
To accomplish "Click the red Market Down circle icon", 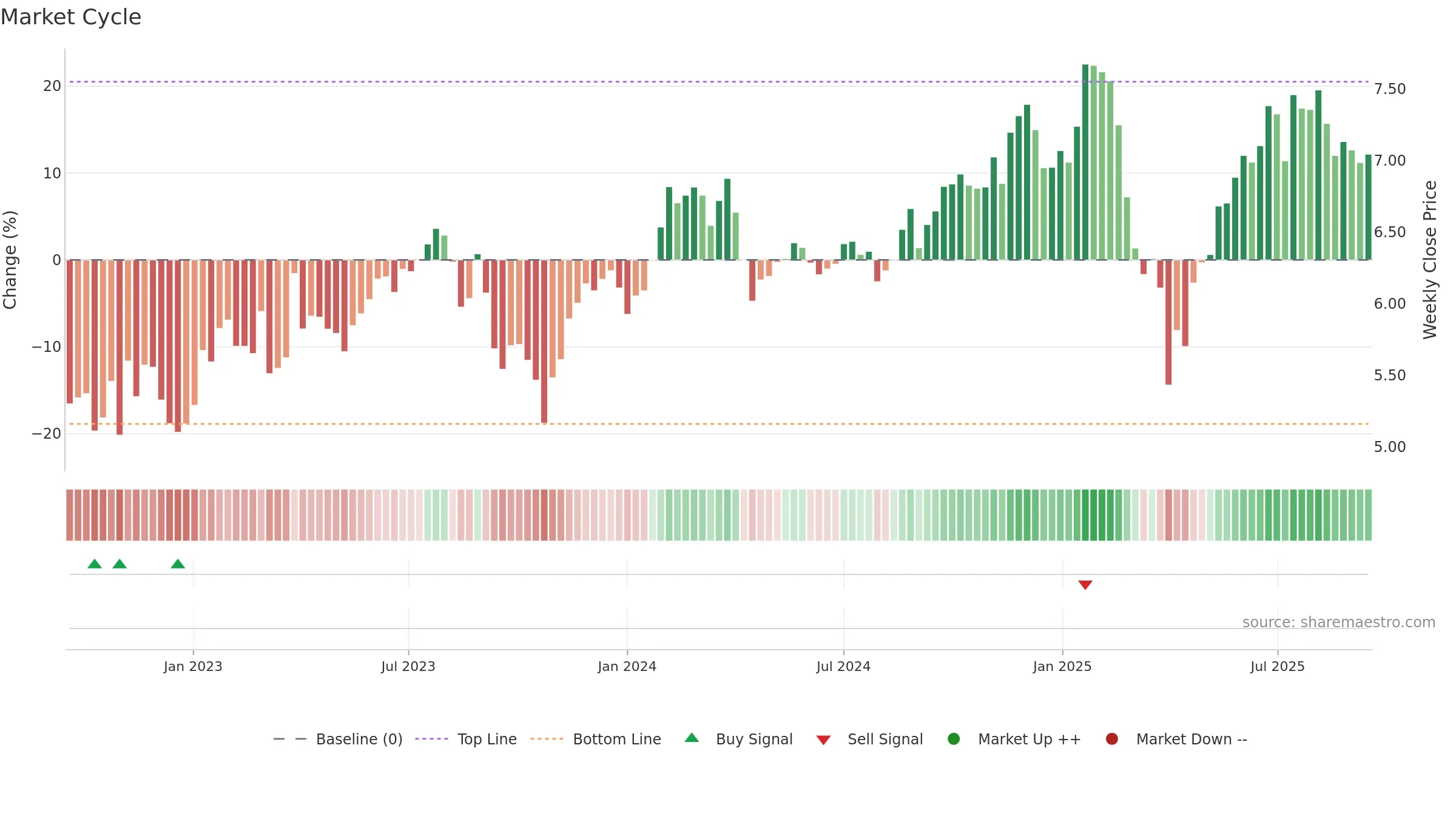I will click(x=1112, y=739).
